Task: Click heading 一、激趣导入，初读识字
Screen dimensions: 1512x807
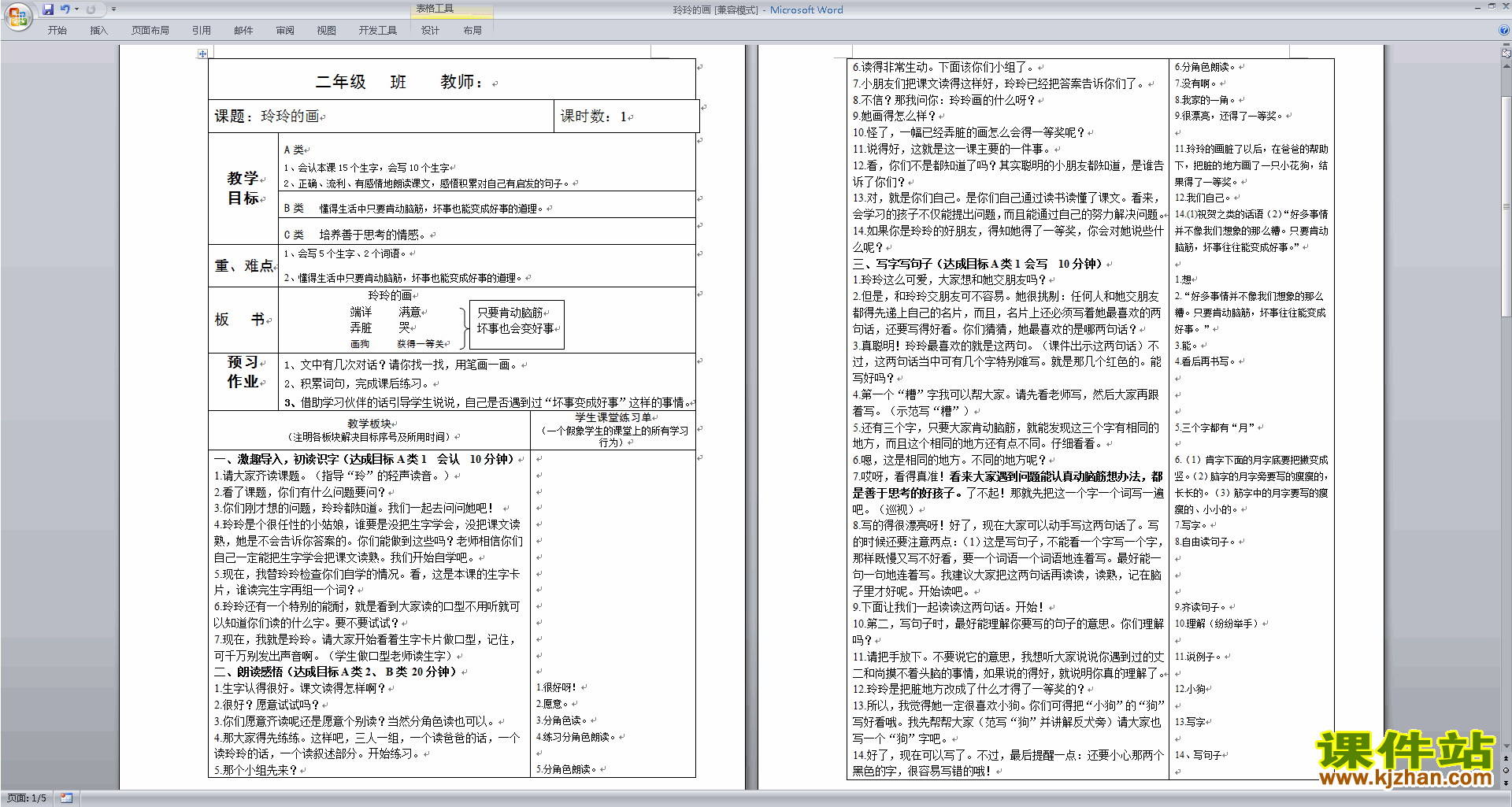Action: click(x=364, y=459)
